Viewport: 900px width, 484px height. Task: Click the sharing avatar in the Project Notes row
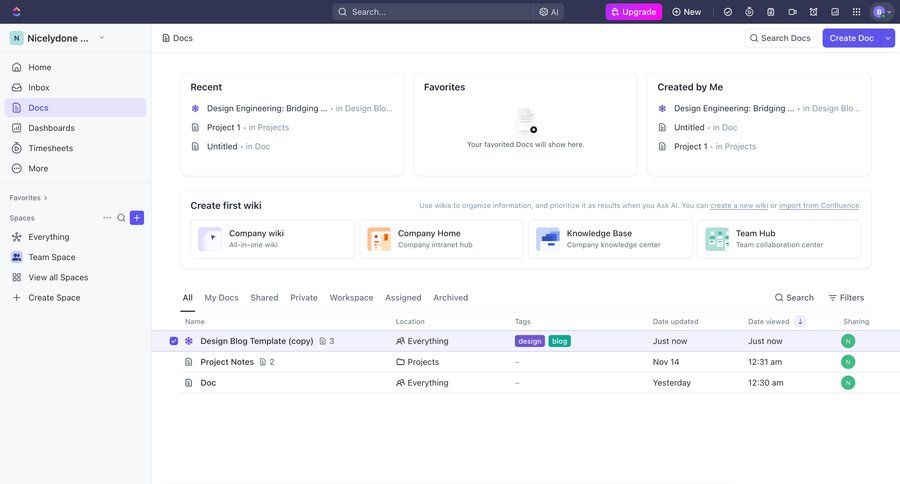pos(848,362)
